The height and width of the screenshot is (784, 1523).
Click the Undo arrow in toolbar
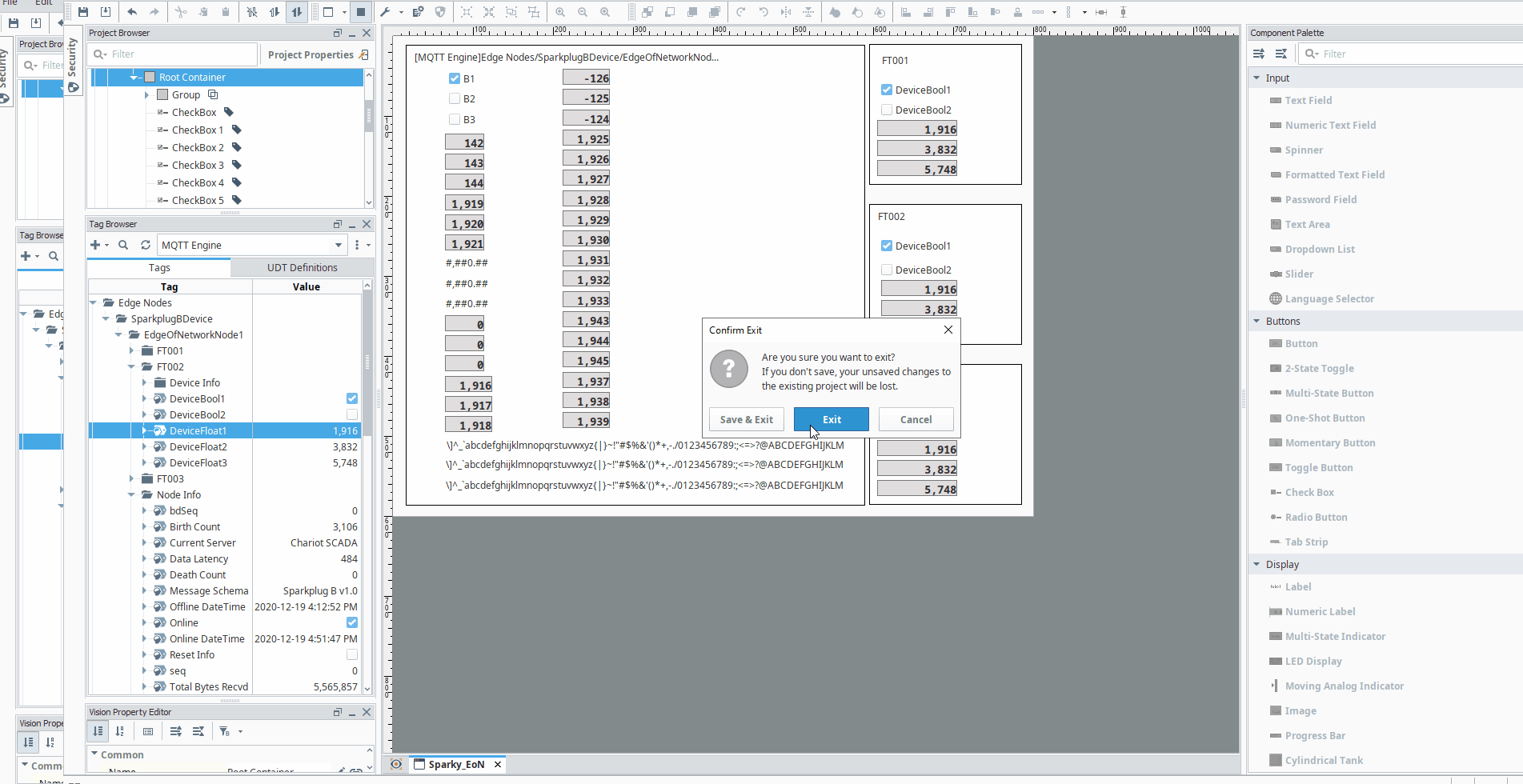point(132,12)
